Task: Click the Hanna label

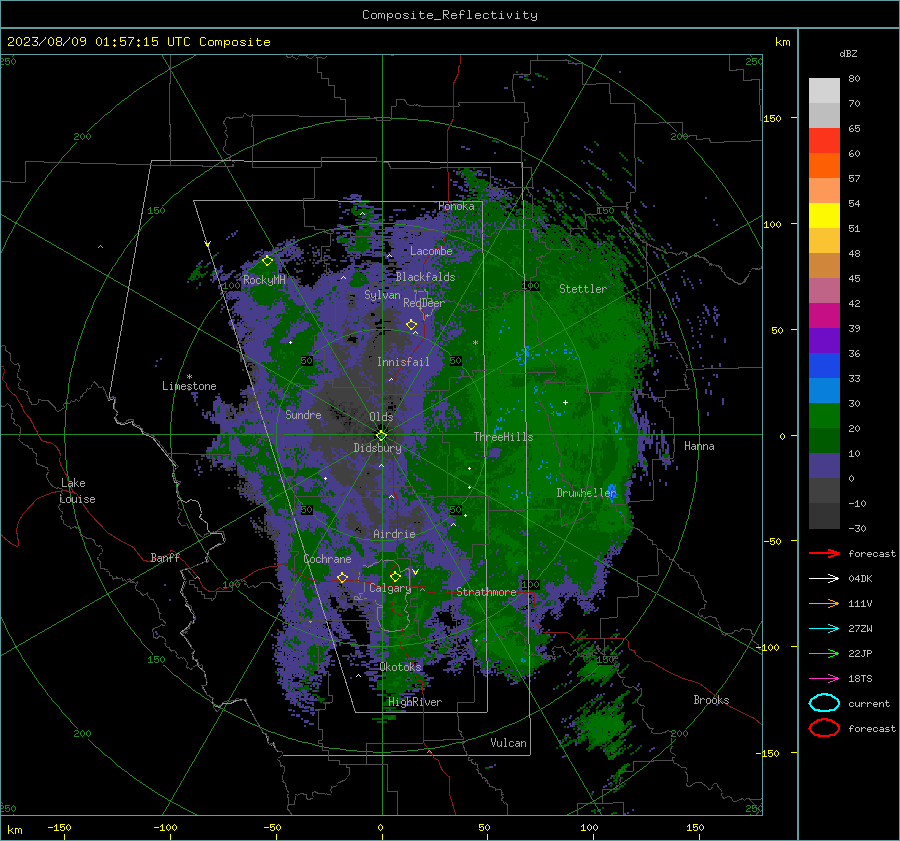Action: [x=699, y=446]
